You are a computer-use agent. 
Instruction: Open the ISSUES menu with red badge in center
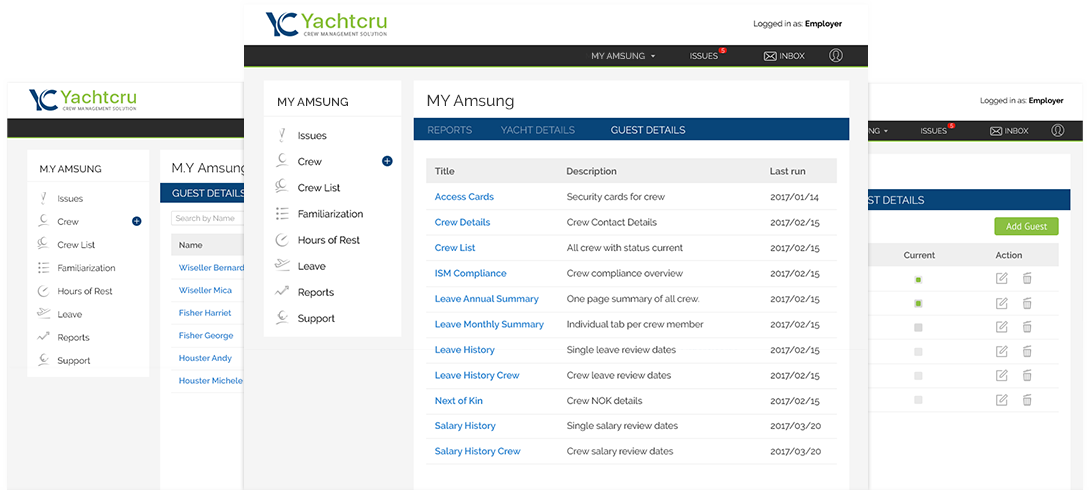(x=706, y=56)
